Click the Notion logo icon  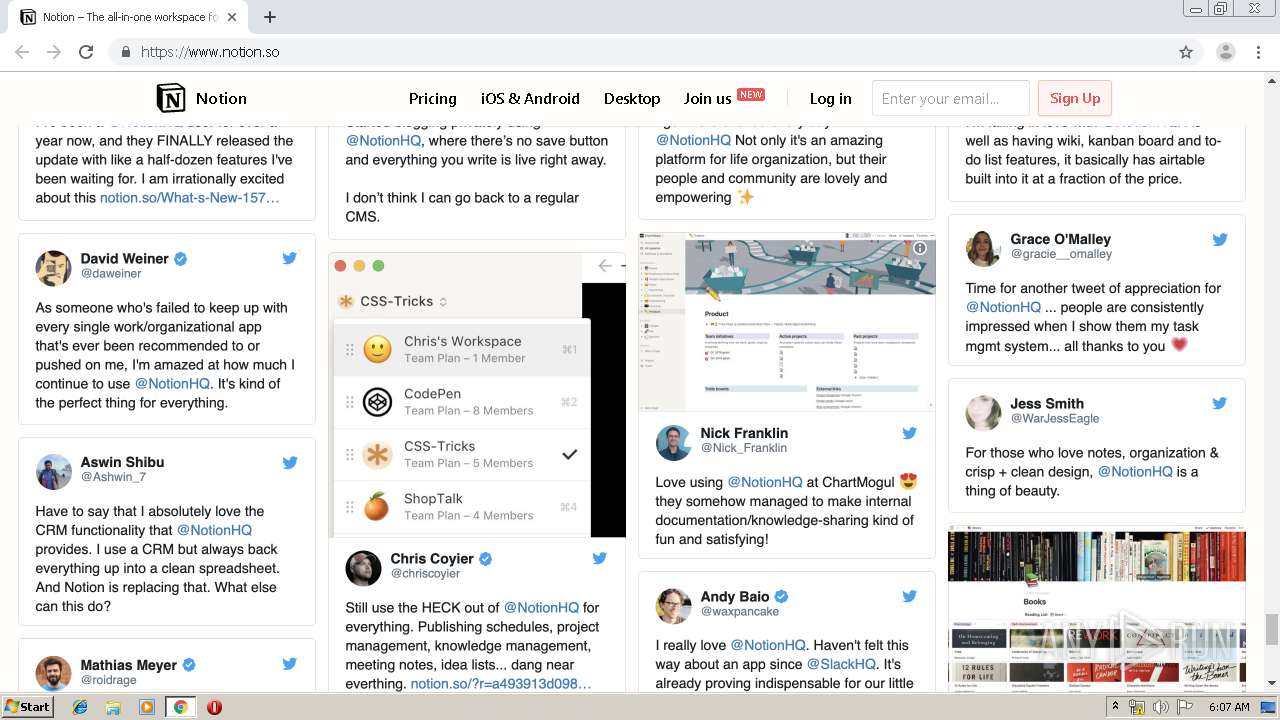click(171, 98)
